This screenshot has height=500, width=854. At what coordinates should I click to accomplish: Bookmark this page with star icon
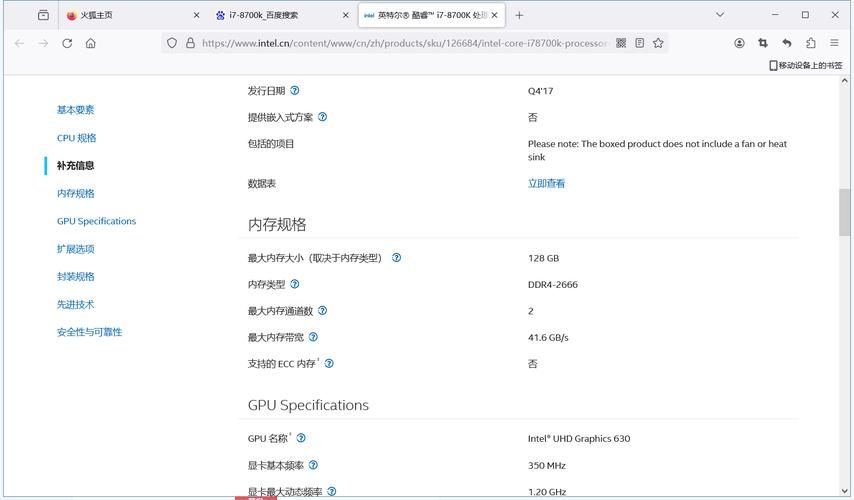coord(658,43)
